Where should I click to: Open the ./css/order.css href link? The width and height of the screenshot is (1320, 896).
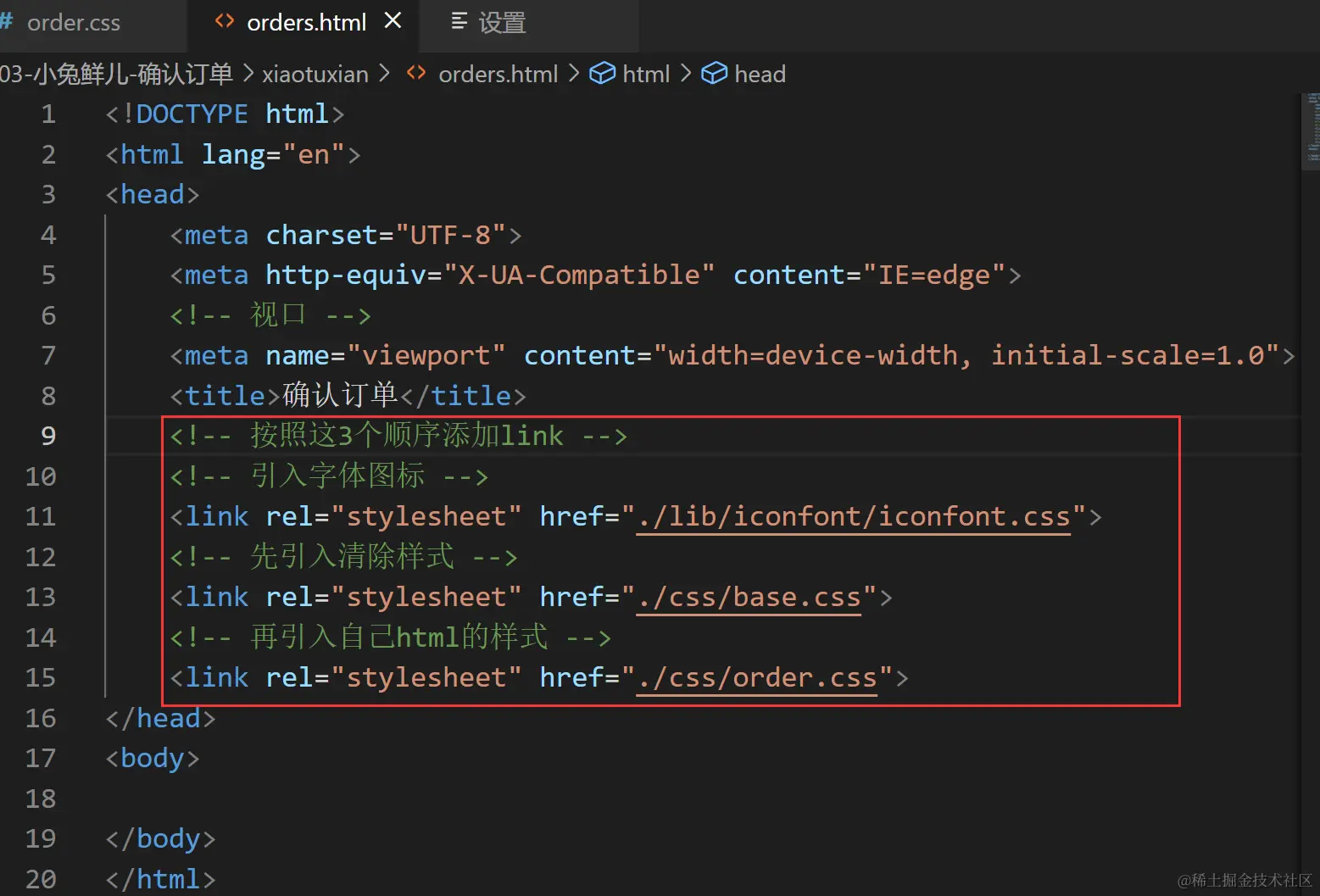757,677
